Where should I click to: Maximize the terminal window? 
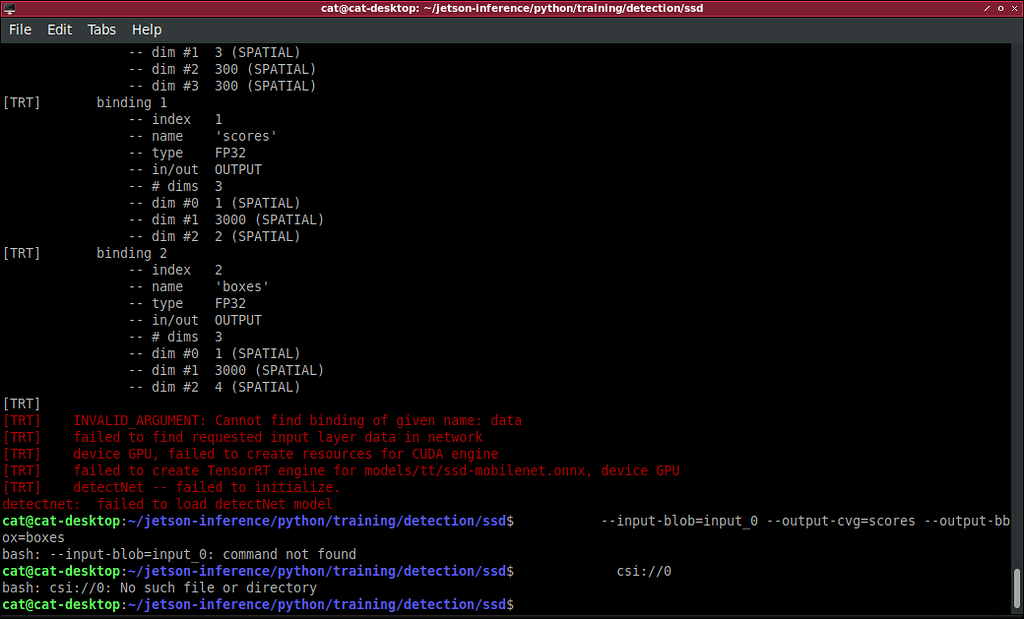coord(1000,8)
